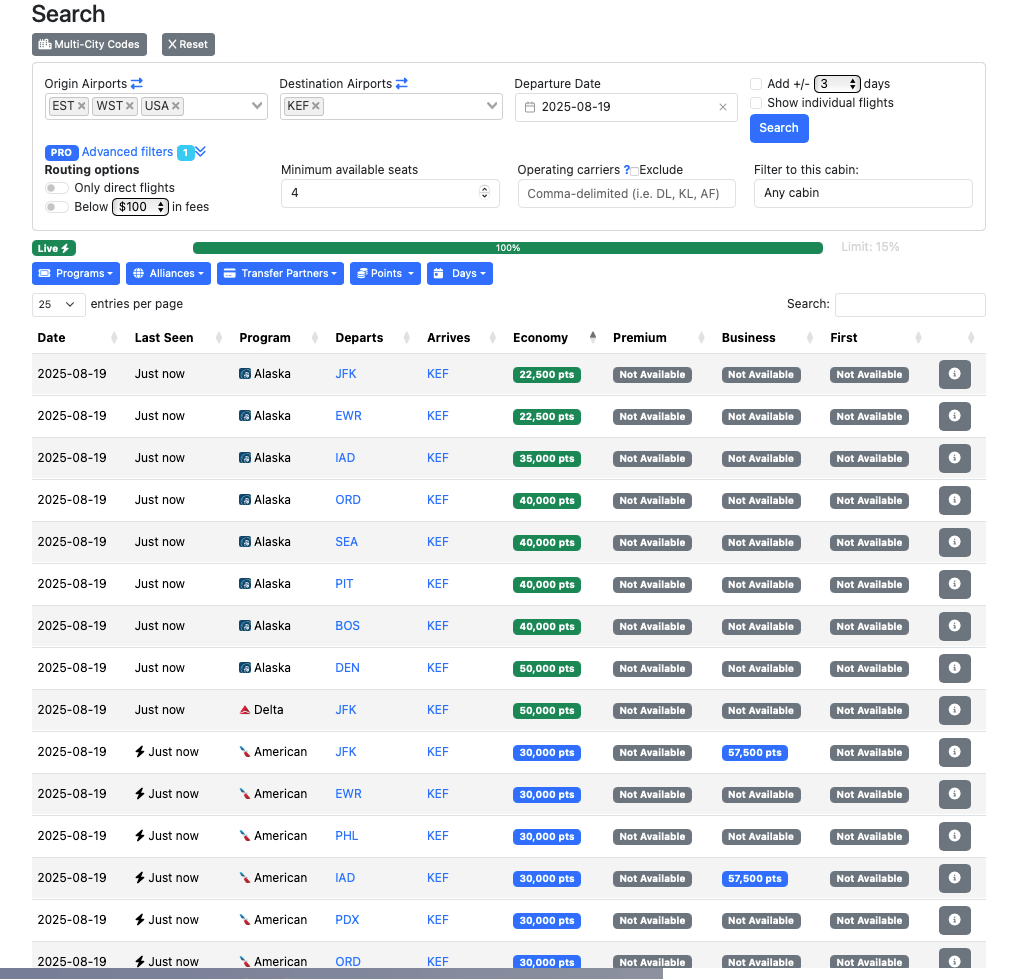The height and width of the screenshot is (979, 1020).
Task: Clear the departure date with the X icon
Action: click(723, 107)
